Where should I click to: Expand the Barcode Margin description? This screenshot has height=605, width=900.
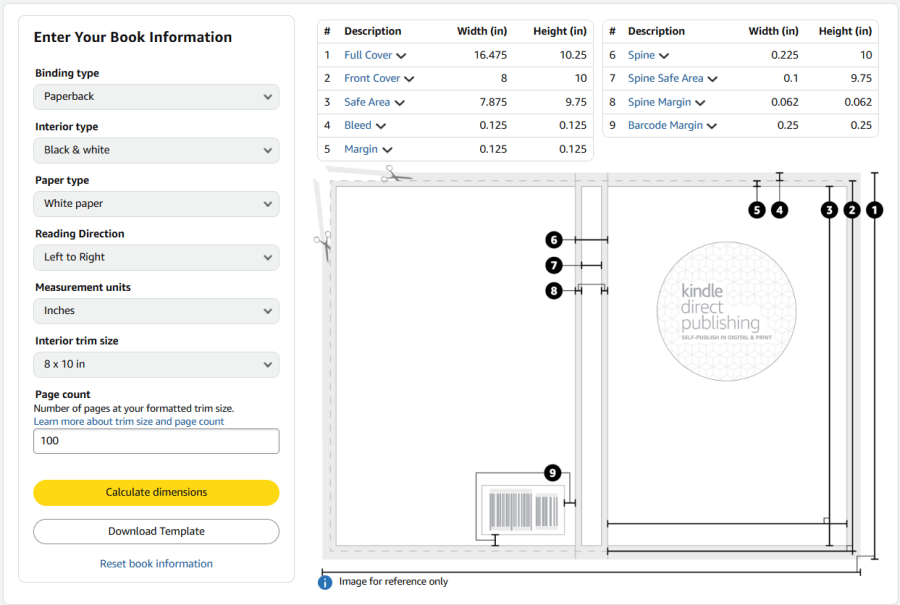click(x=672, y=126)
